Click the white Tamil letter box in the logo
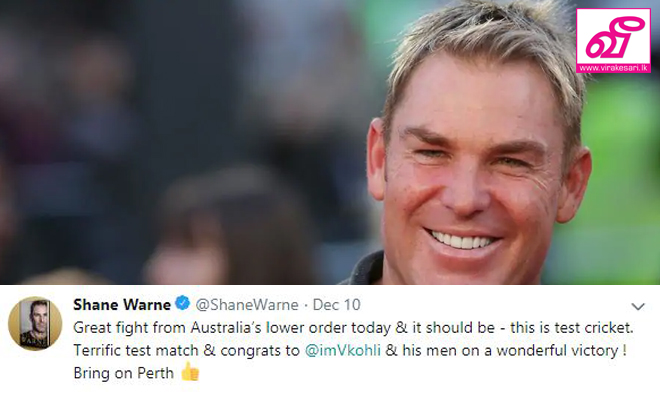 point(613,38)
